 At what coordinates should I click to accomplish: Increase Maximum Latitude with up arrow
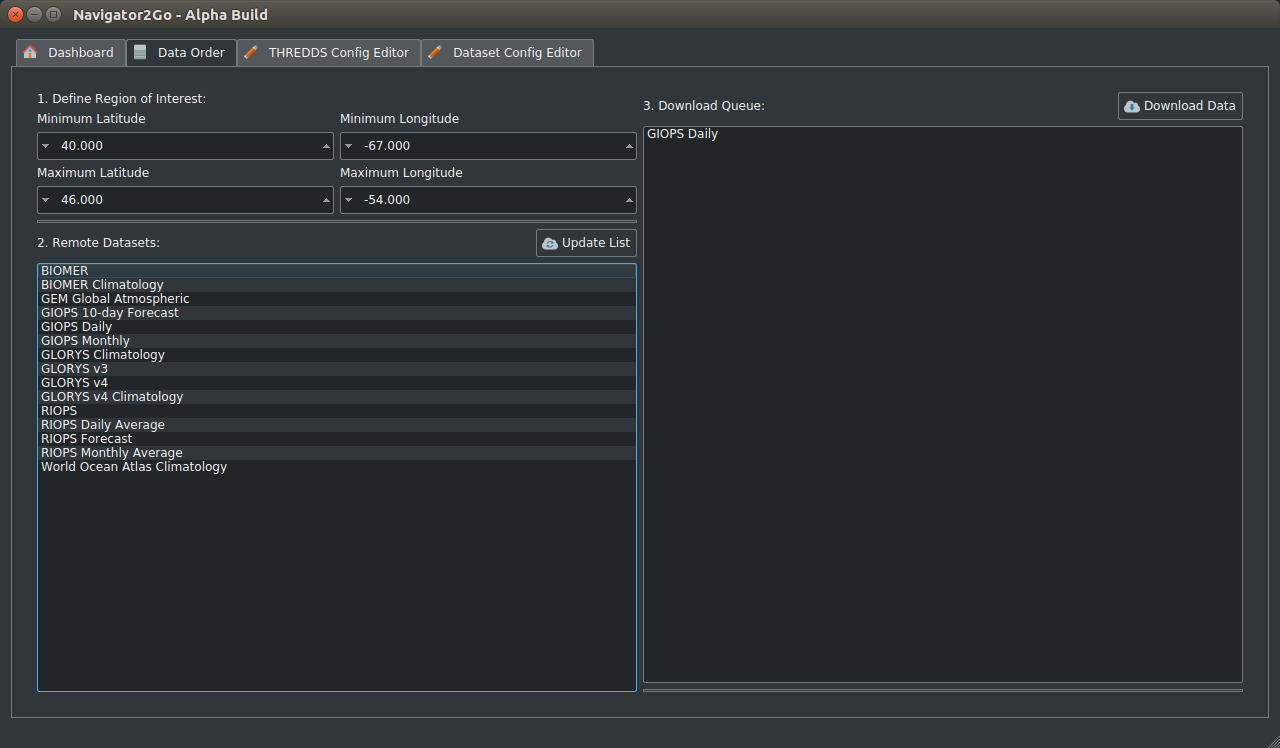click(326, 200)
